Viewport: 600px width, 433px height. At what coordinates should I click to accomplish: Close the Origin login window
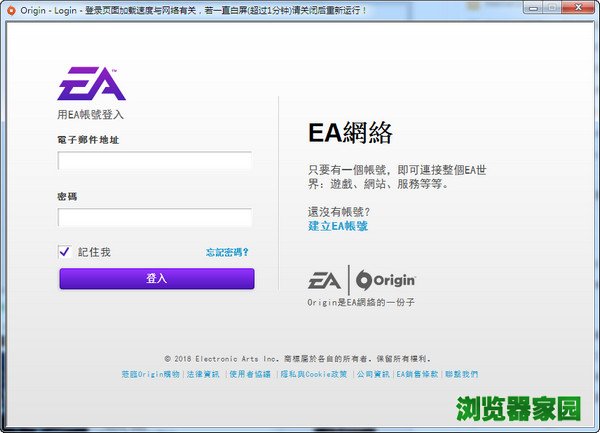(582, 9)
